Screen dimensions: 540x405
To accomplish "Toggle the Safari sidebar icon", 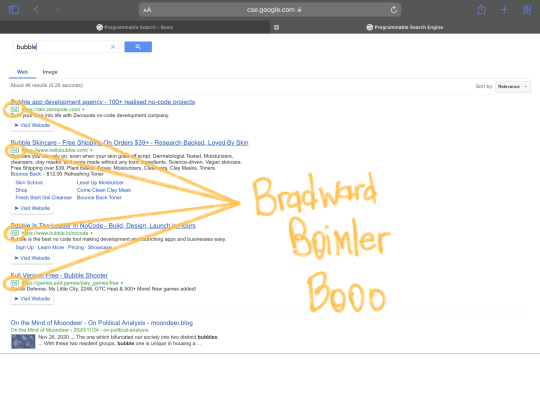I will (x=14, y=10).
